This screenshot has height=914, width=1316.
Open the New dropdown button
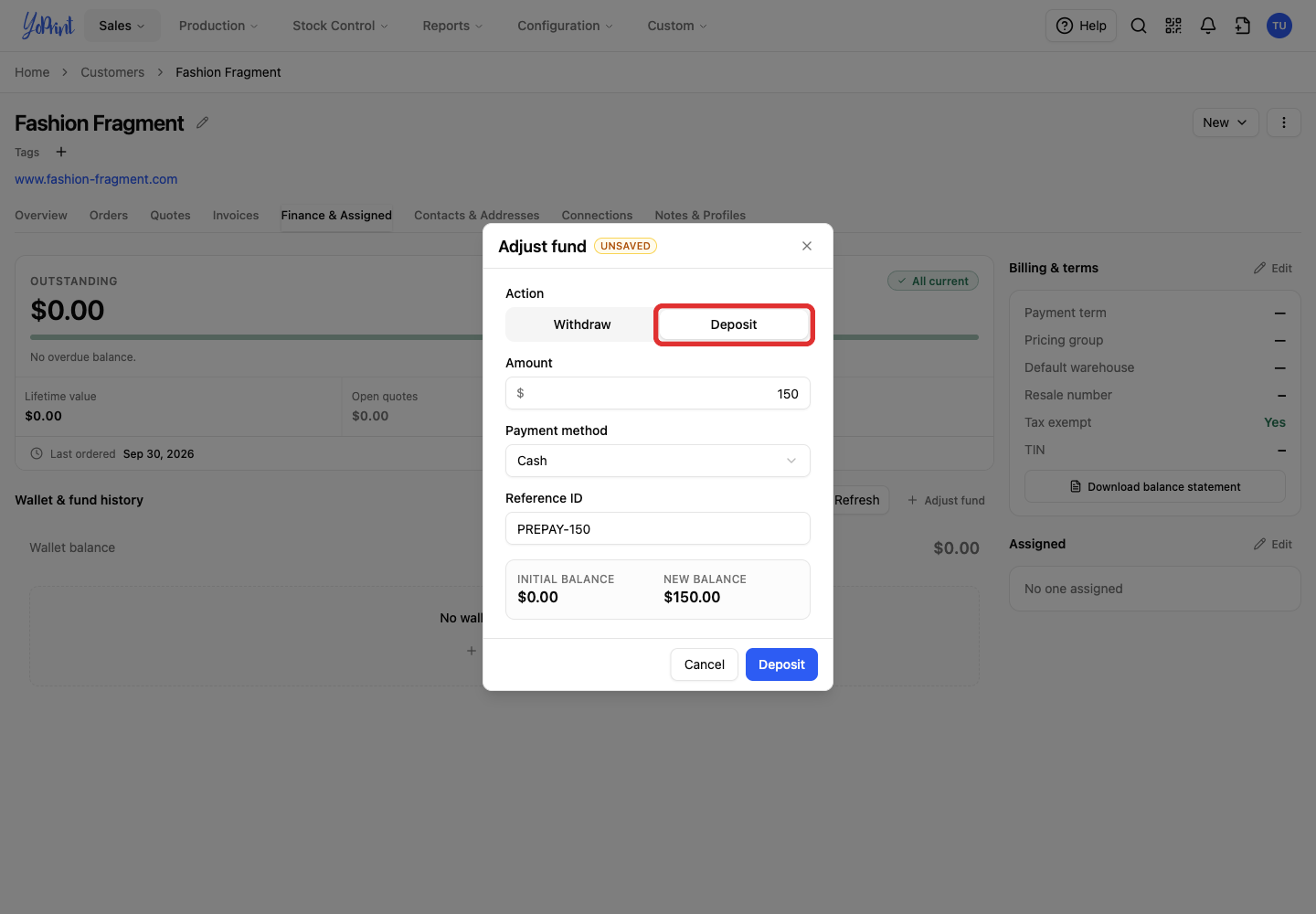pos(1226,122)
